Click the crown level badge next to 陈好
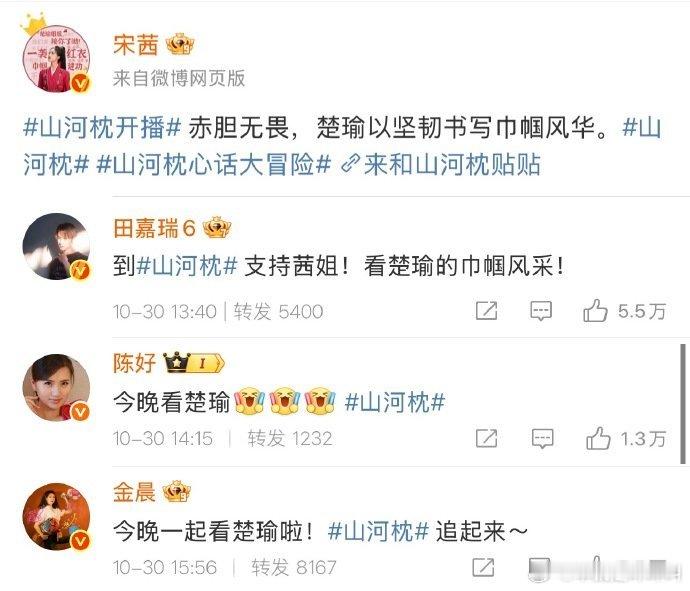The width and height of the screenshot is (690, 591). pos(194,363)
